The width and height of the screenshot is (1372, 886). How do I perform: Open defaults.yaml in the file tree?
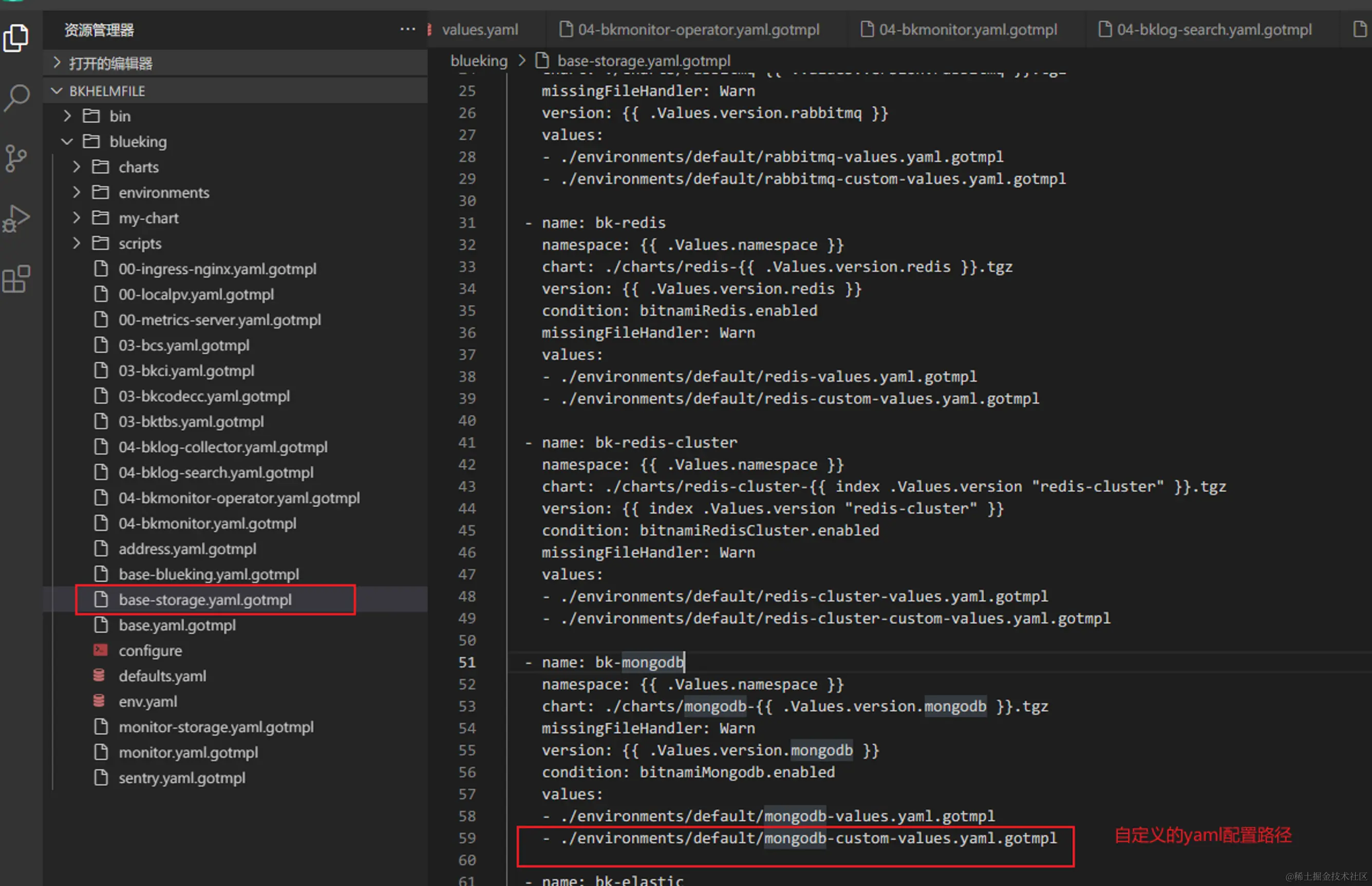162,676
